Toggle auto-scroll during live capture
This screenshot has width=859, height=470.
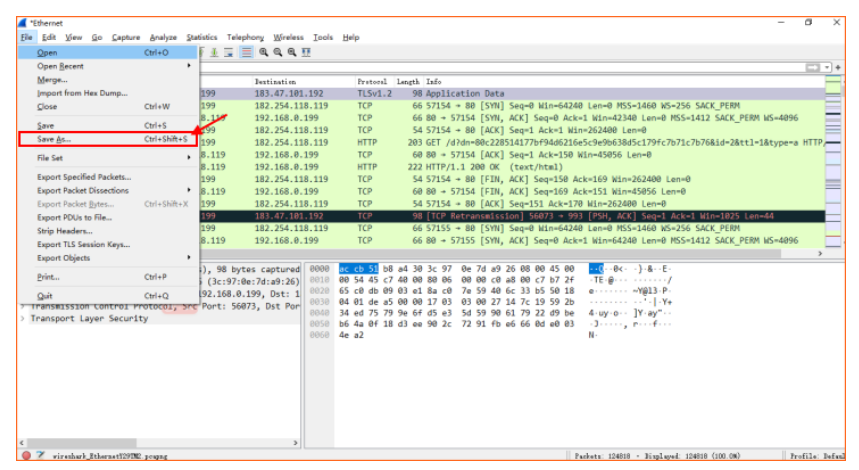click(x=230, y=52)
